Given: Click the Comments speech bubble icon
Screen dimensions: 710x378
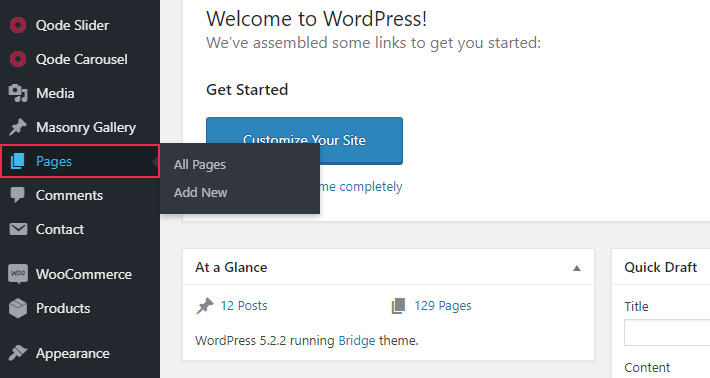Looking at the screenshot, I should click(18, 195).
